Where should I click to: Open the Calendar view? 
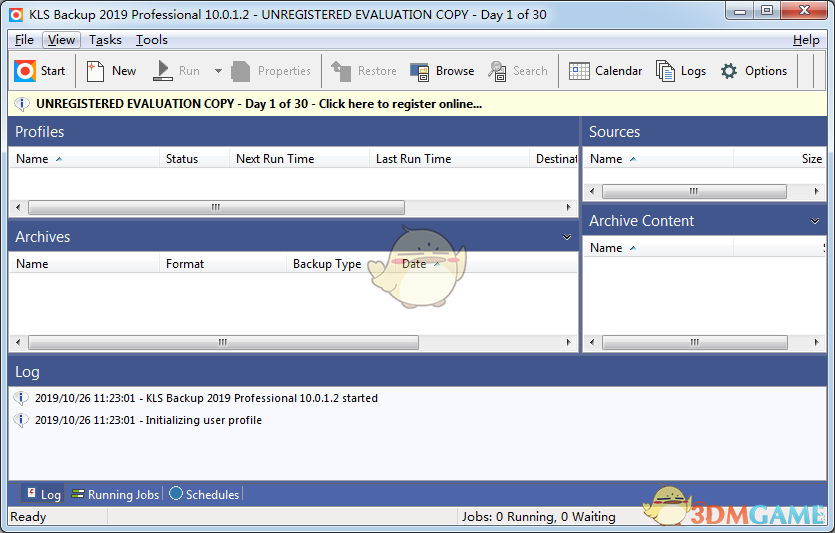point(605,71)
